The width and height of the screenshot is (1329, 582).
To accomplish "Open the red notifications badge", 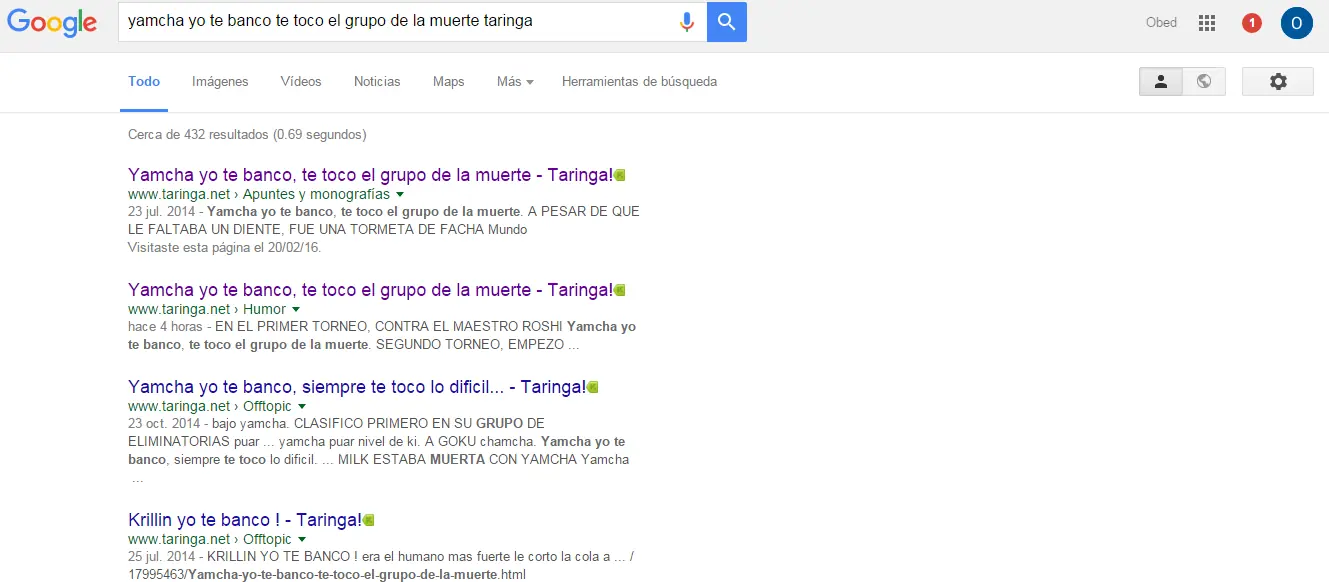I will pos(1251,23).
